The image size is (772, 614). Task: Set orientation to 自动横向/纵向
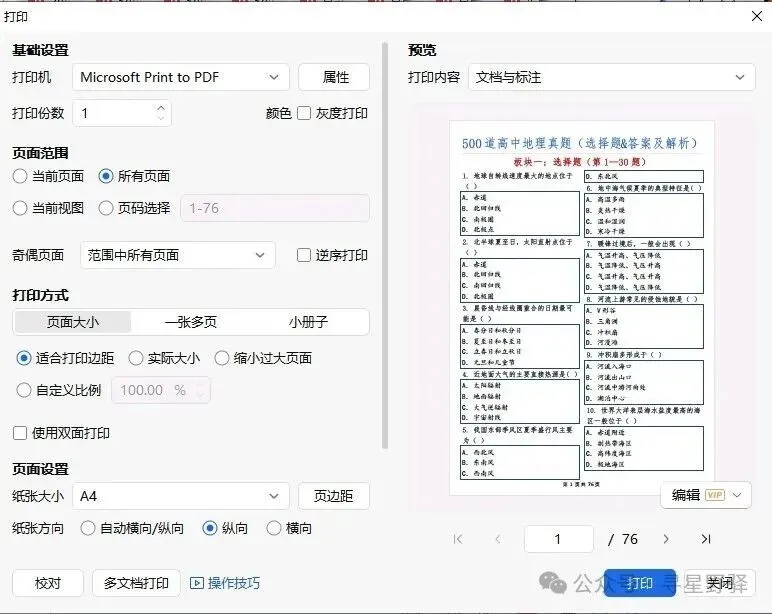pos(88,528)
